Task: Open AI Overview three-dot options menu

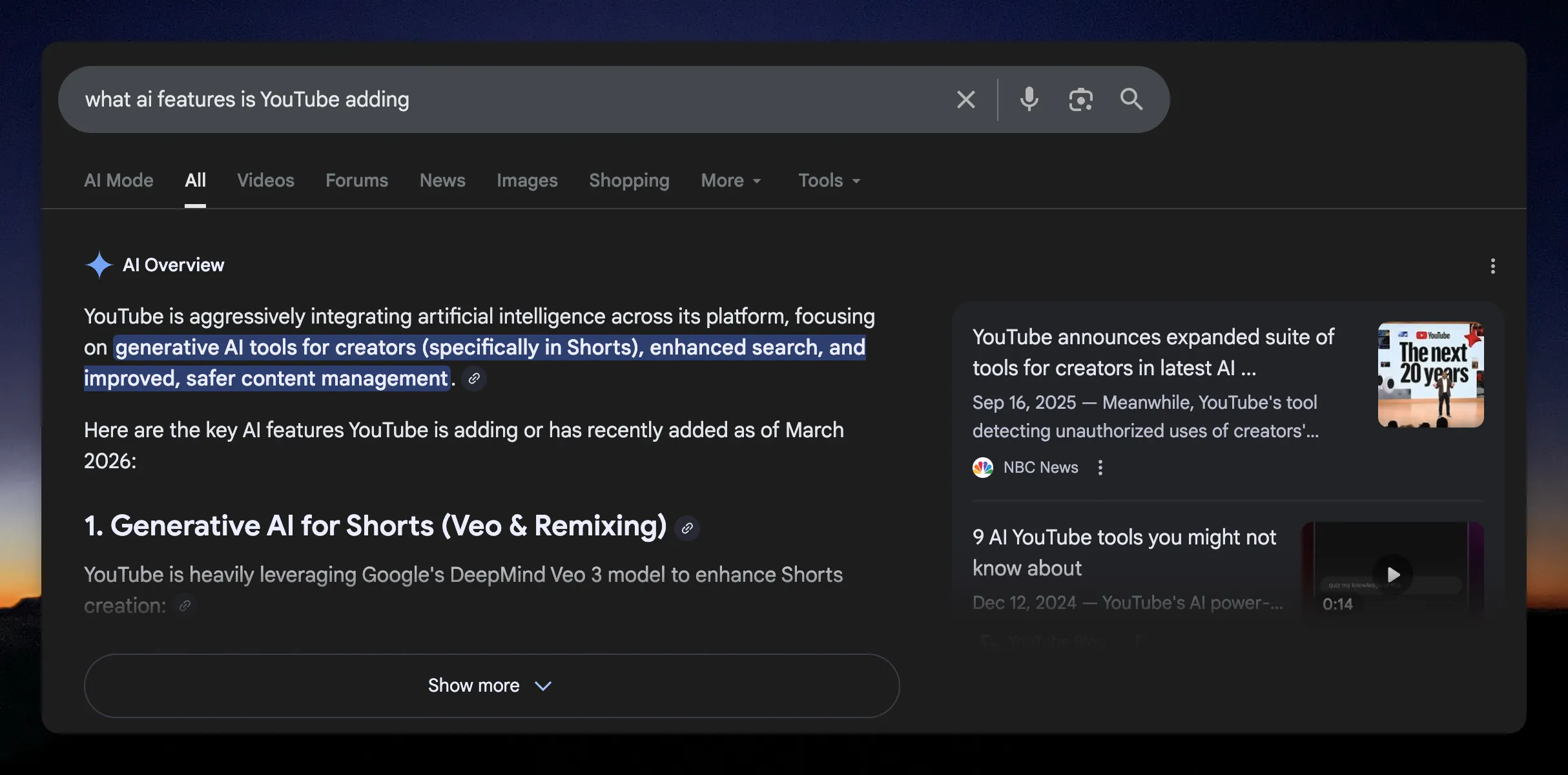Action: 1492,266
